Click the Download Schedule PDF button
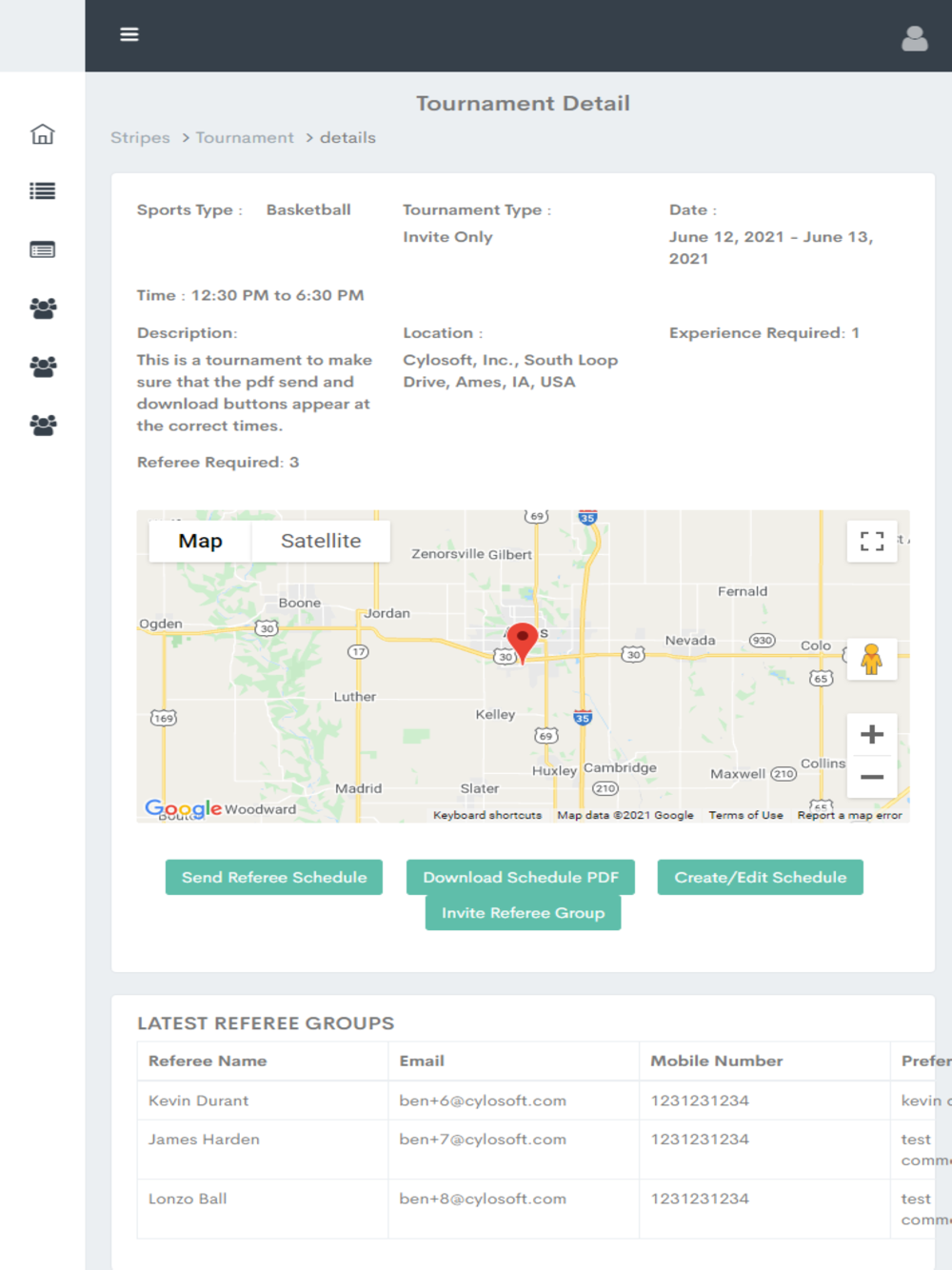This screenshot has width=952, height=1270. tap(521, 877)
